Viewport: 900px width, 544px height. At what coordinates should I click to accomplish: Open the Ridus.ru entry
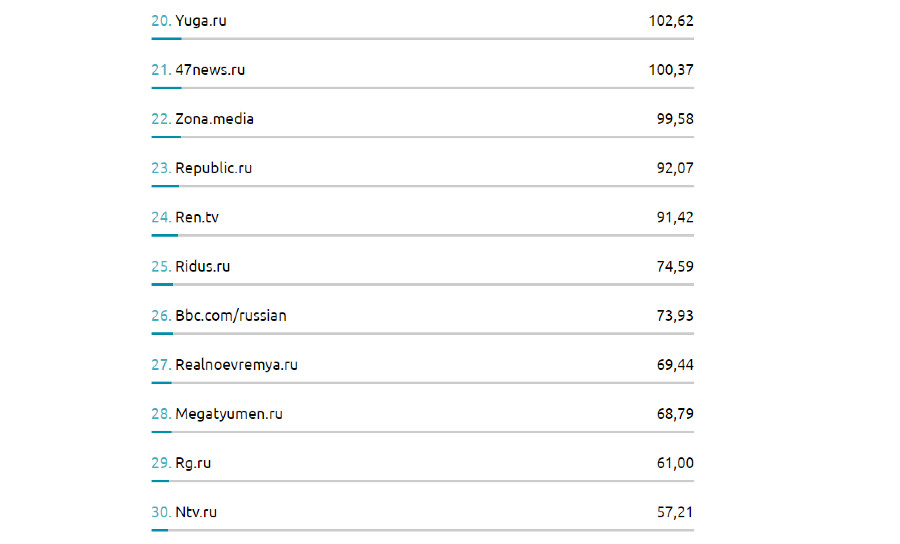202,266
